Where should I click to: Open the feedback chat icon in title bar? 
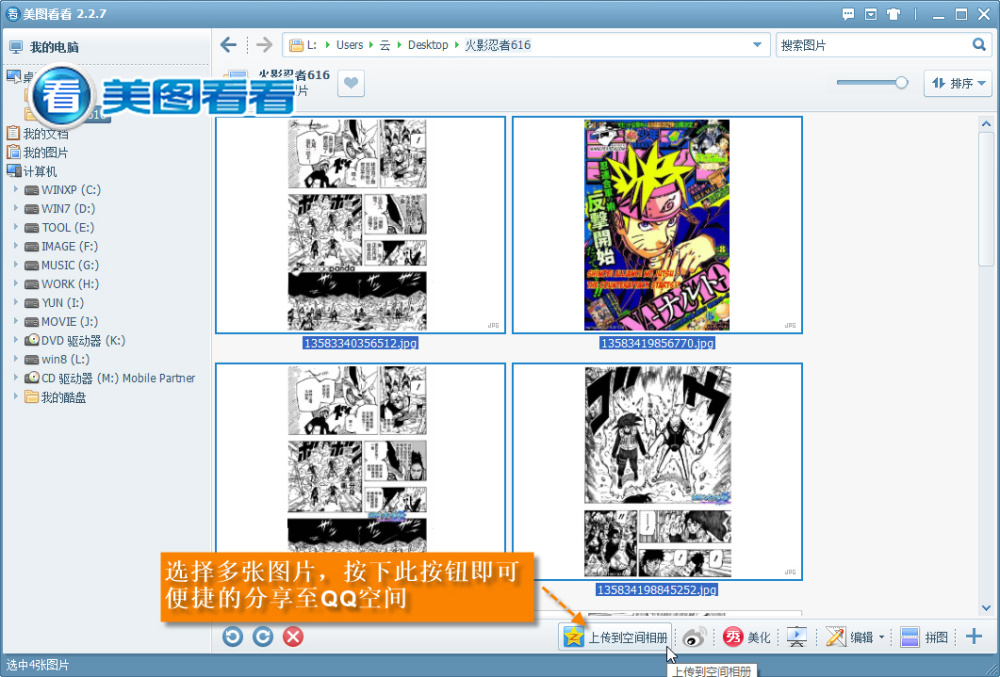pos(848,14)
